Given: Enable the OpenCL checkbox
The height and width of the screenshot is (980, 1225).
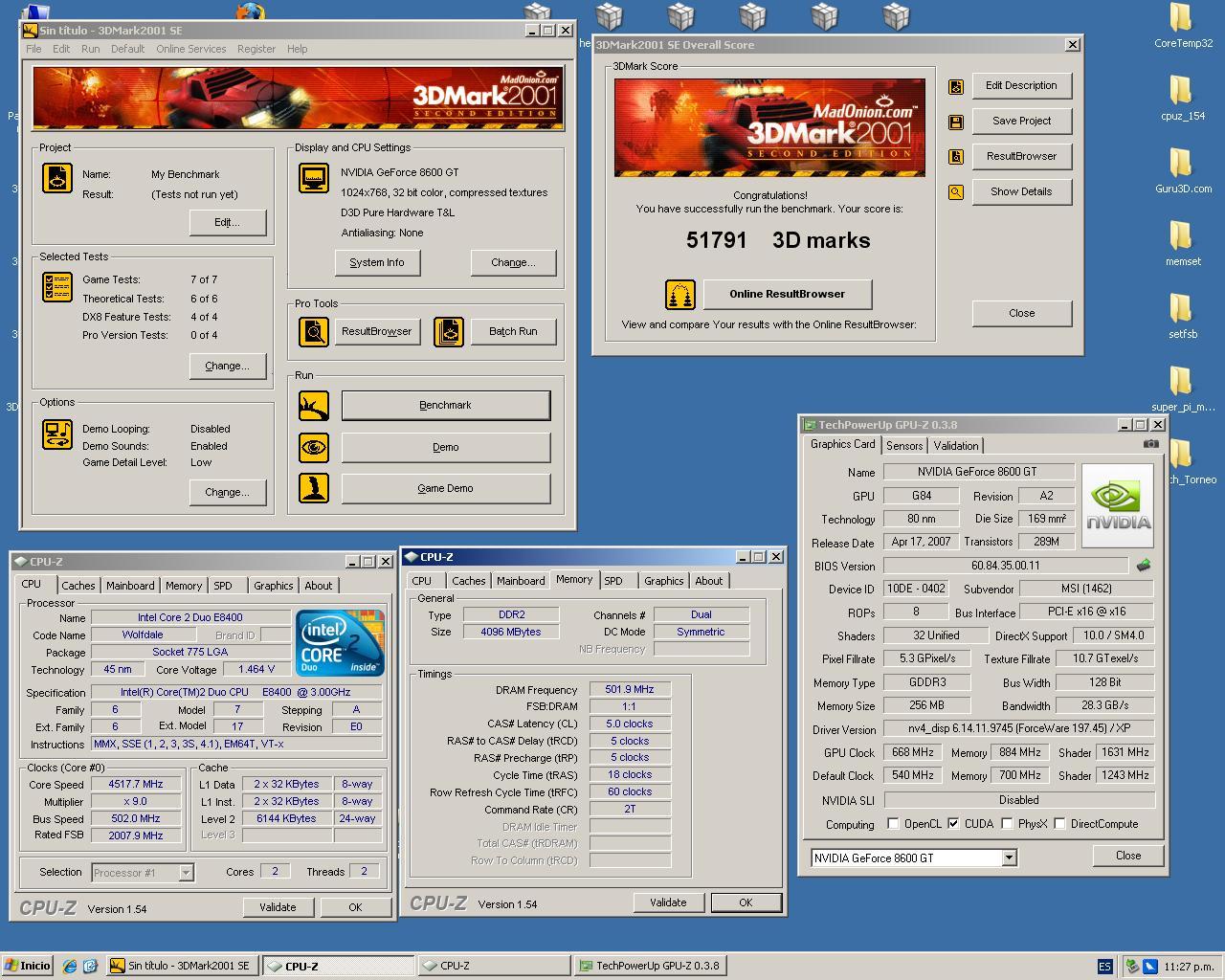Looking at the screenshot, I should pos(893,824).
